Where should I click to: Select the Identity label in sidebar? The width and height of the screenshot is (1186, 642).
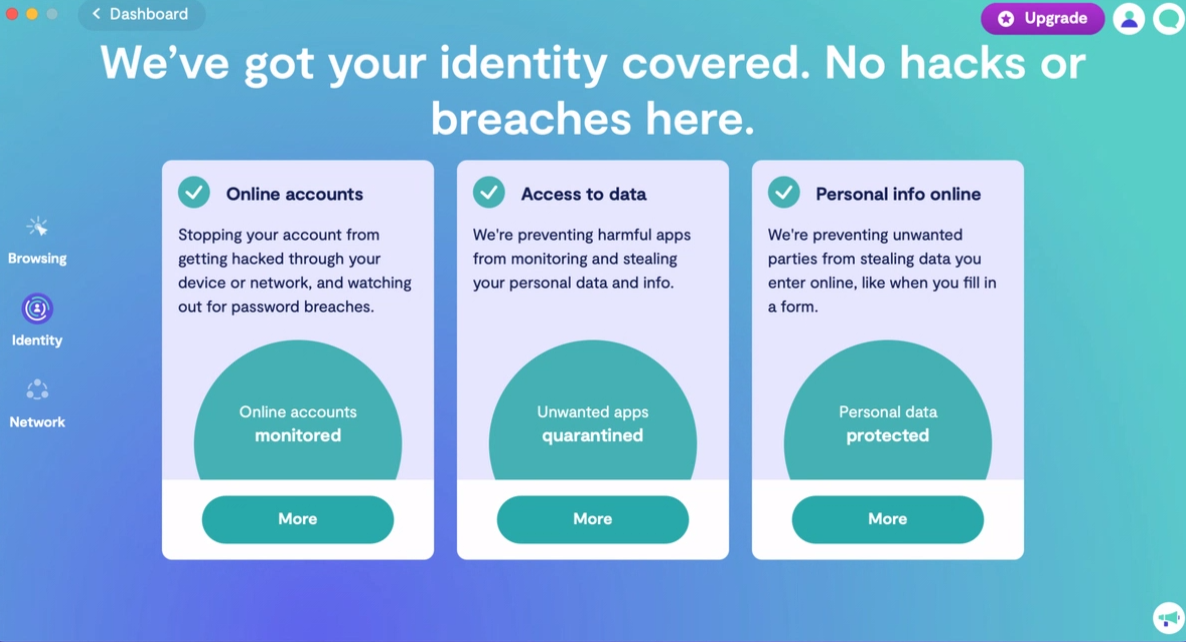(37, 340)
